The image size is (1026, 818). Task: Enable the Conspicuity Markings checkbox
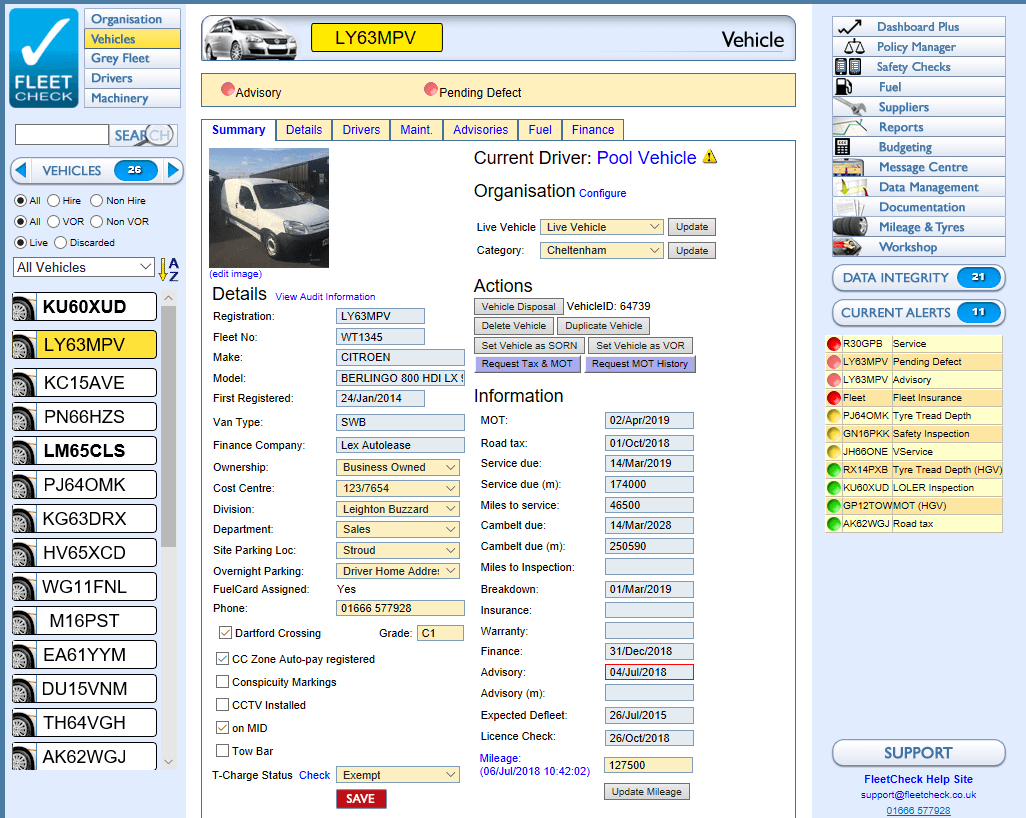point(224,682)
